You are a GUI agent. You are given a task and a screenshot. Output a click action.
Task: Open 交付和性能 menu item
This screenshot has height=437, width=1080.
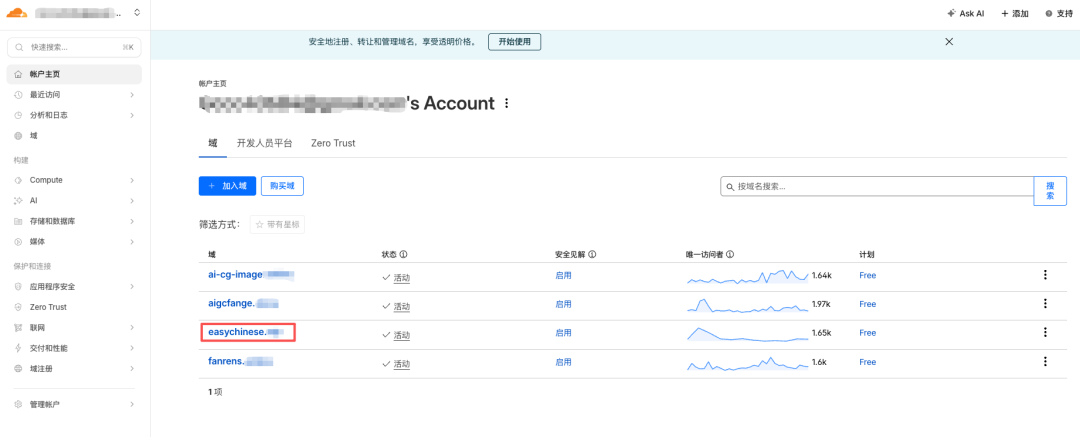coord(74,348)
